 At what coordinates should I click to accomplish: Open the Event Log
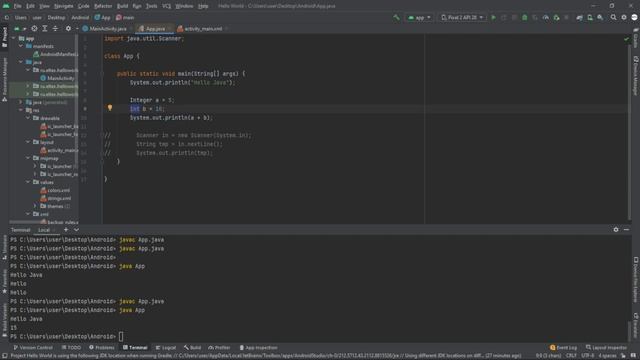pos(563,347)
